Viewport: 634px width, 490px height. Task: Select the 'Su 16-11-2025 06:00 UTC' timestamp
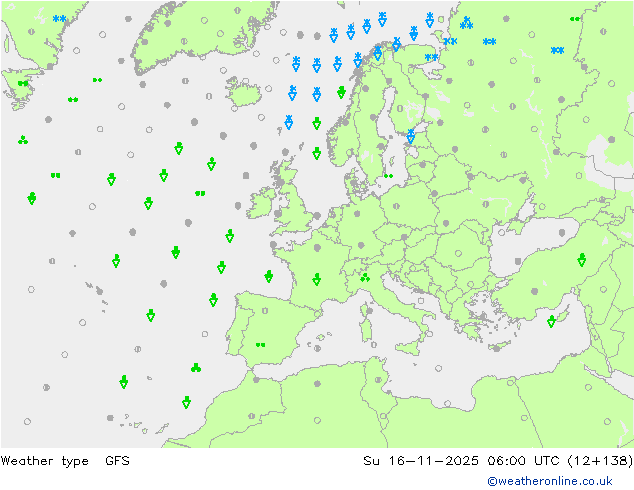tap(461, 461)
